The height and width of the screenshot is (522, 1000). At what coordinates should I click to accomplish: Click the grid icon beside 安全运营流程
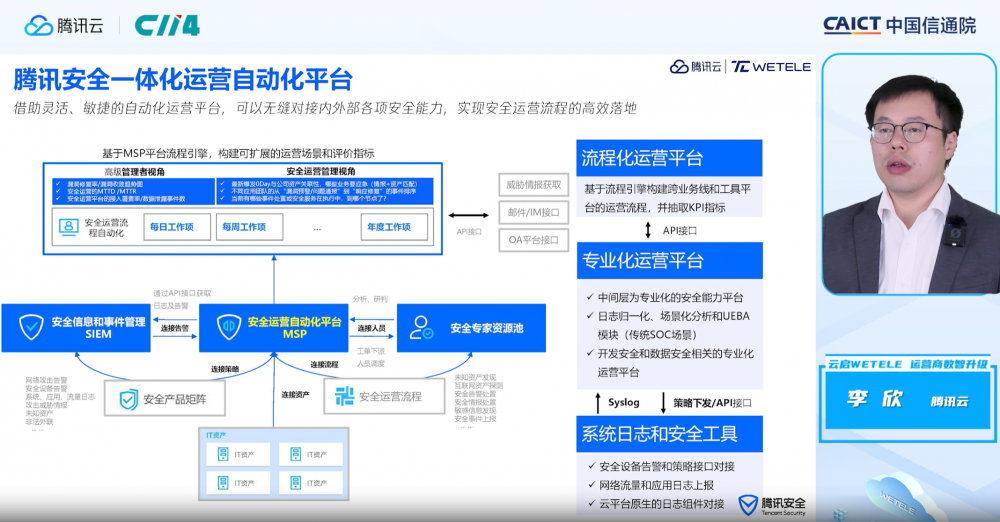click(344, 396)
